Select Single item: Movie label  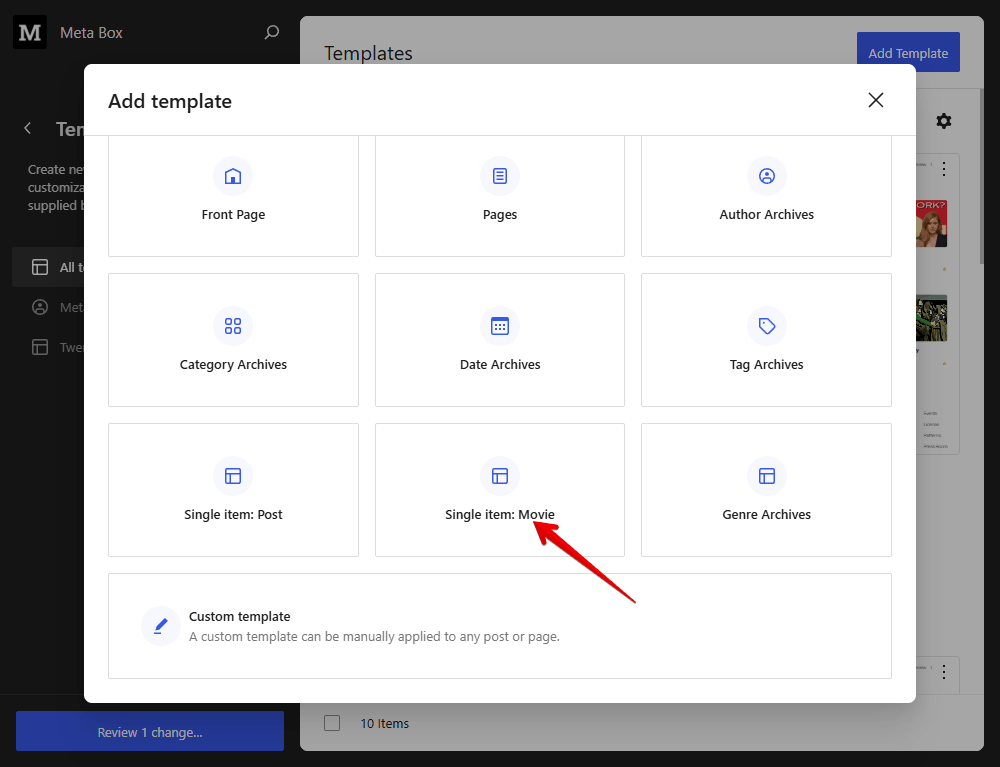pos(500,515)
